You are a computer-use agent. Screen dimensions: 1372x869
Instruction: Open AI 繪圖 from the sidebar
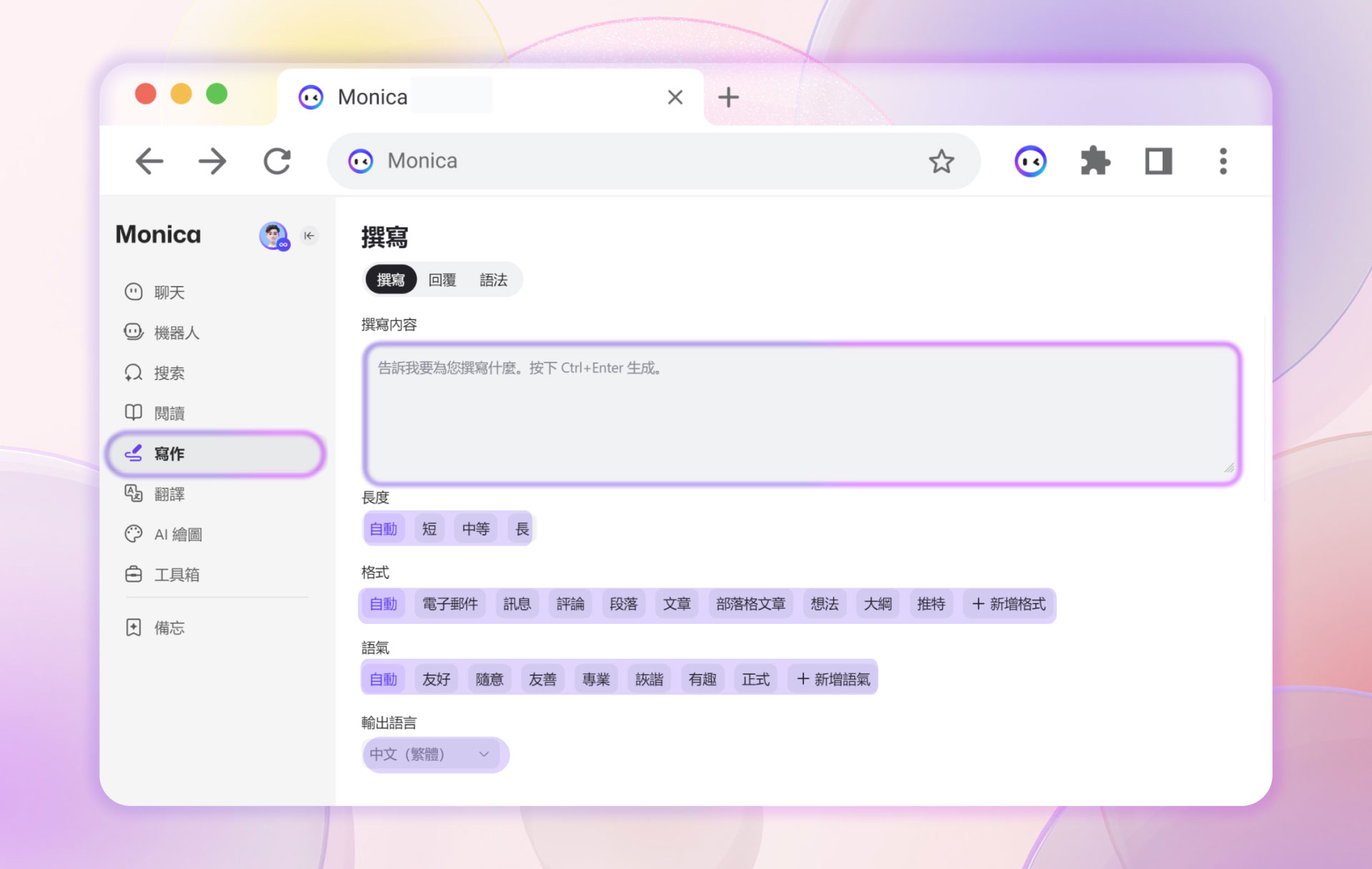tap(178, 535)
